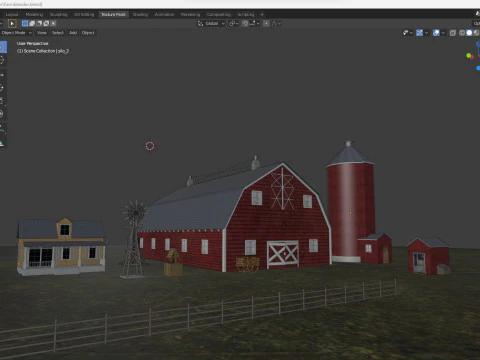This screenshot has width=480, height=360.
Task: Open the pivot point dropdown
Action: 233,23
